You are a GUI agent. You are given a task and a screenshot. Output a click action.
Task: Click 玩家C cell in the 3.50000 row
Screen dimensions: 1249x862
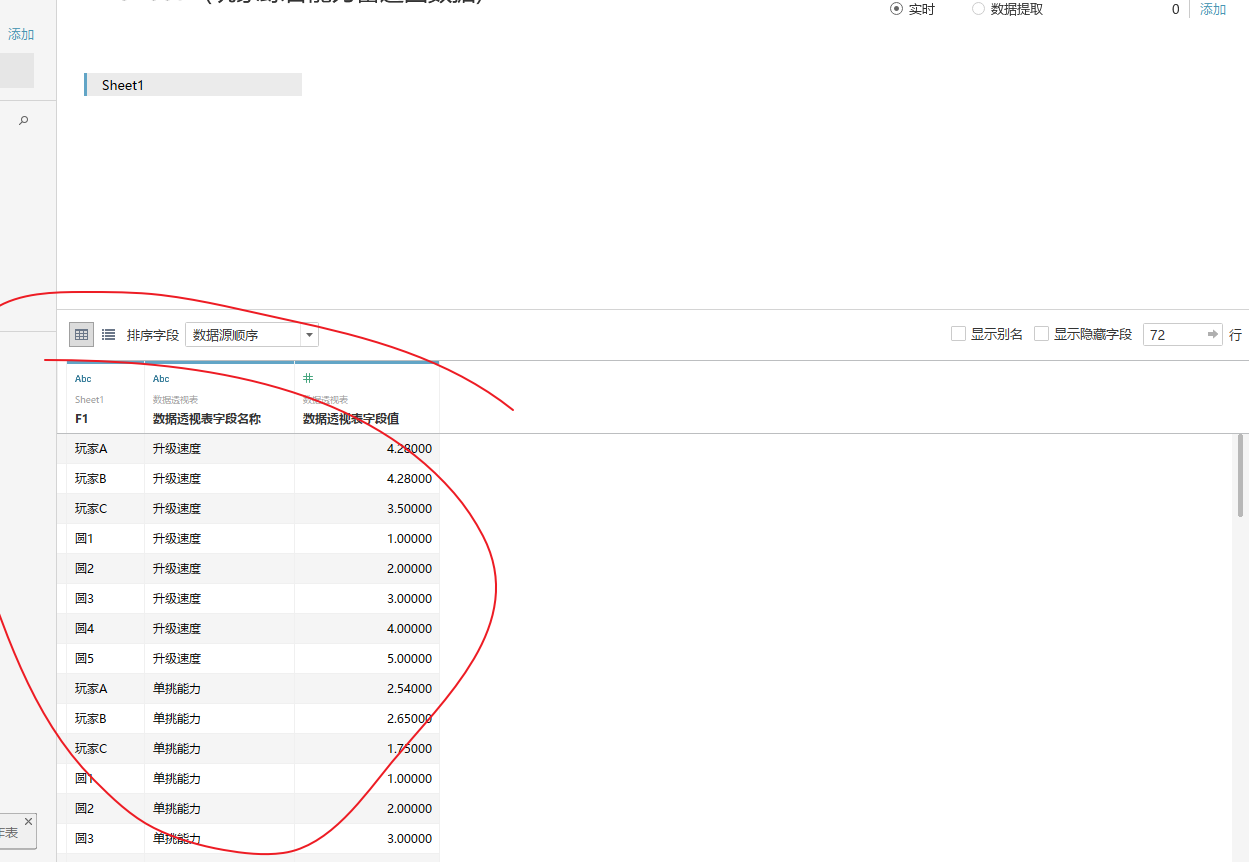click(91, 508)
